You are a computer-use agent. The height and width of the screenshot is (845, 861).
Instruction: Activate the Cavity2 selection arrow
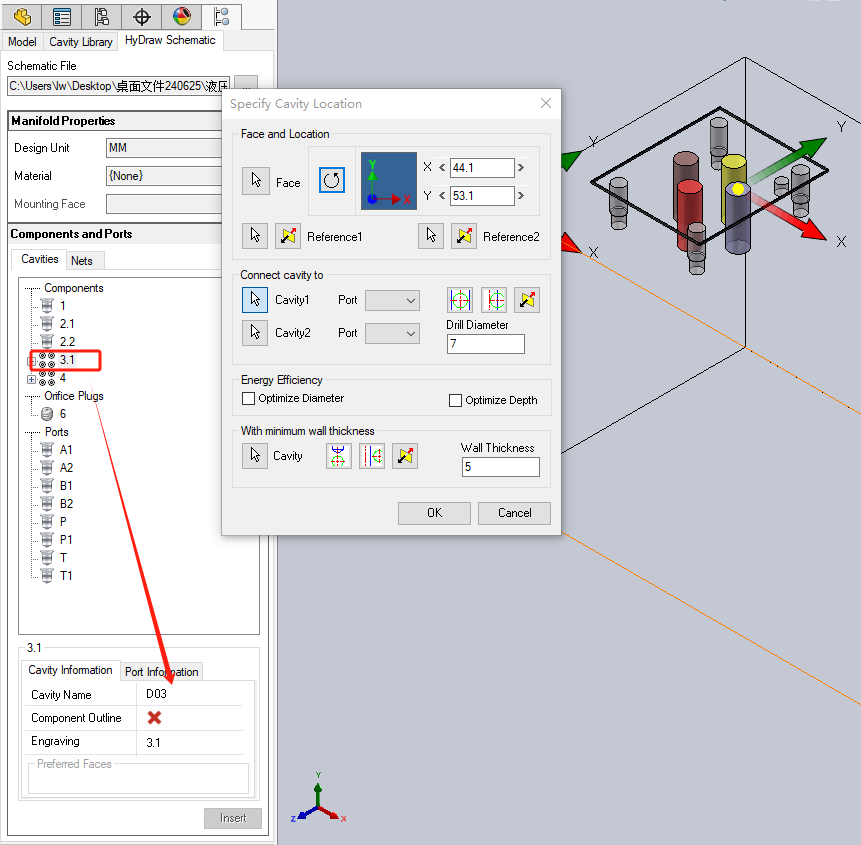[255, 333]
